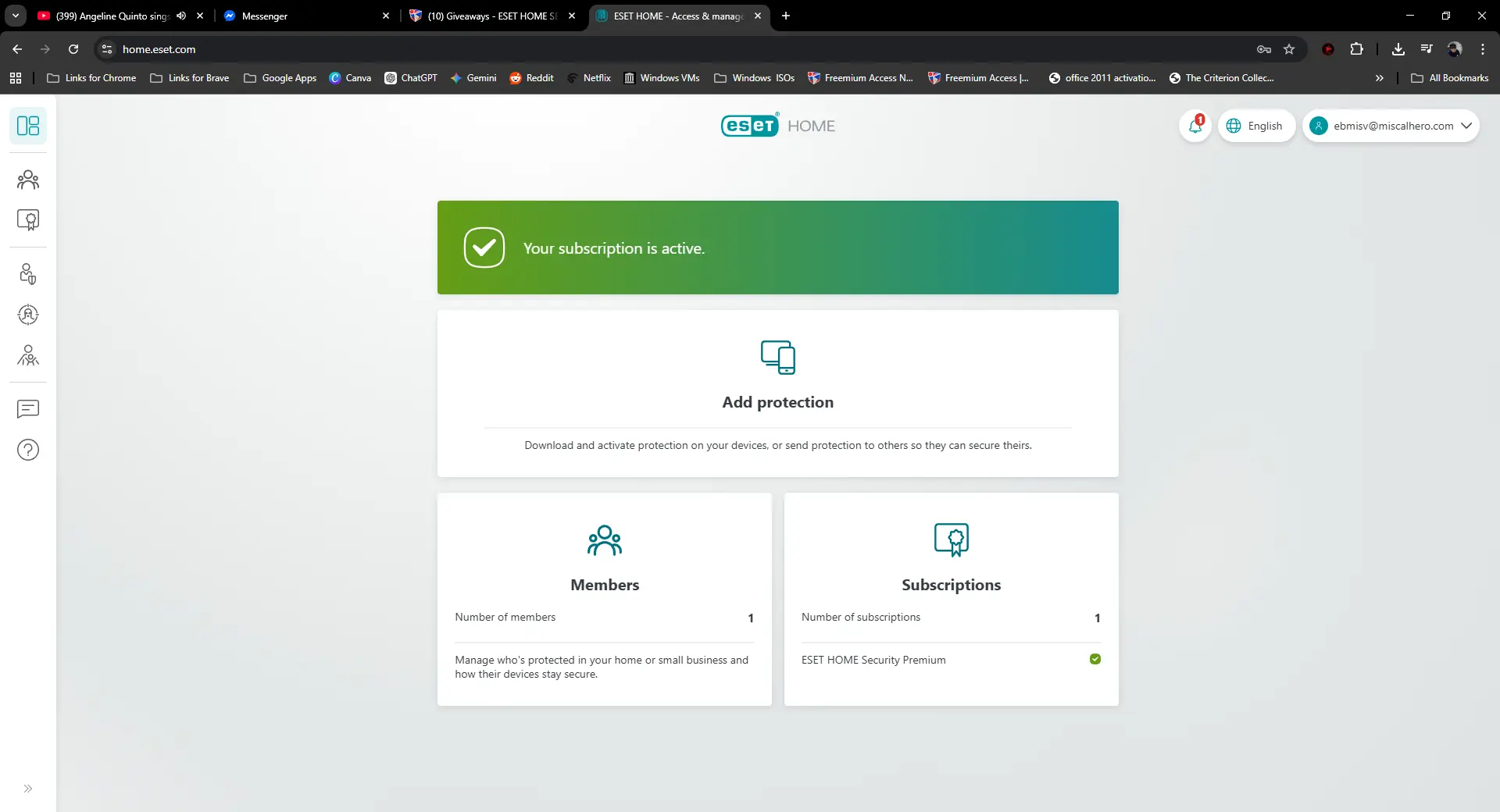Open the ChatGPT bookmark
This screenshot has width=1500, height=812.
coord(411,78)
